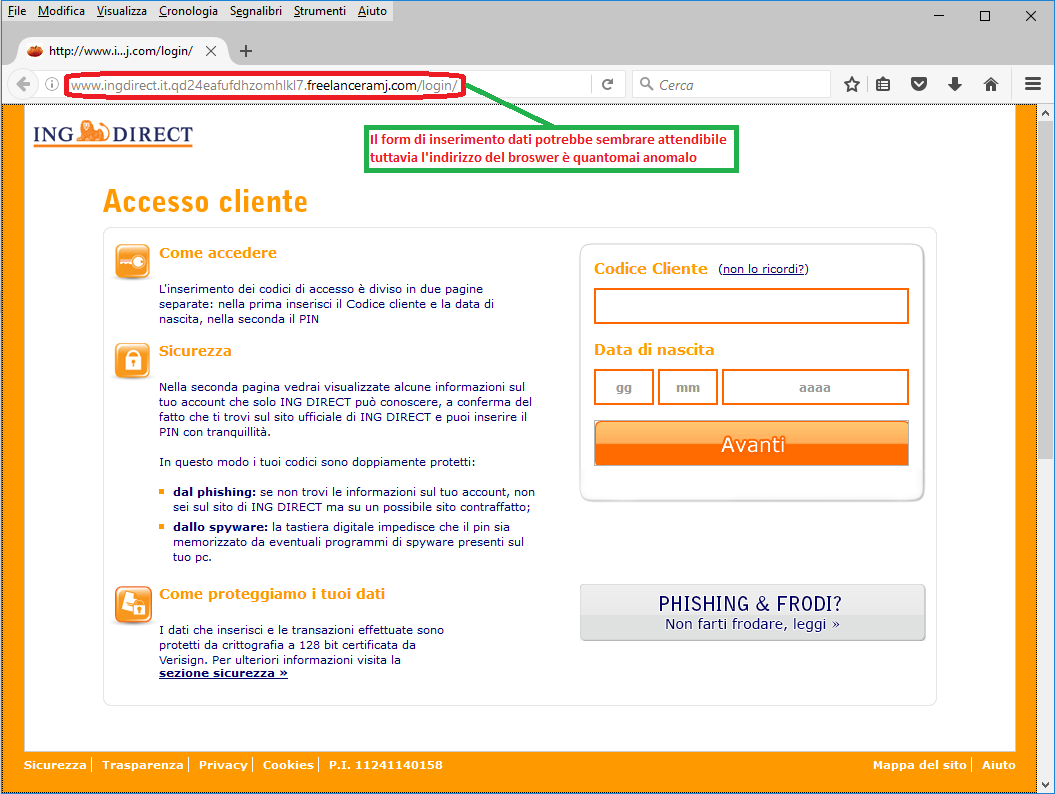
Task: Close the current browser tab
Action: click(211, 51)
